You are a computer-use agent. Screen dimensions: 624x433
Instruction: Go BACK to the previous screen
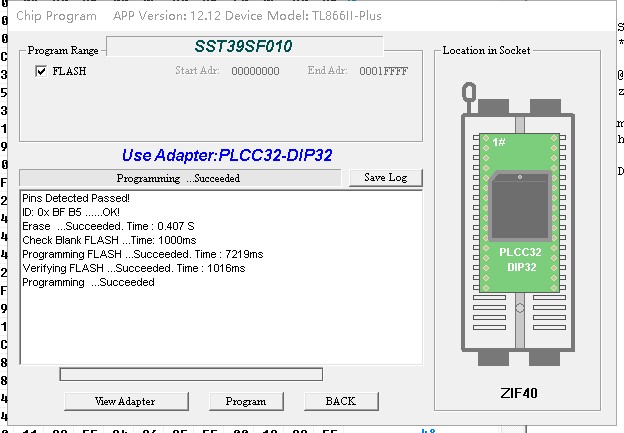click(340, 401)
